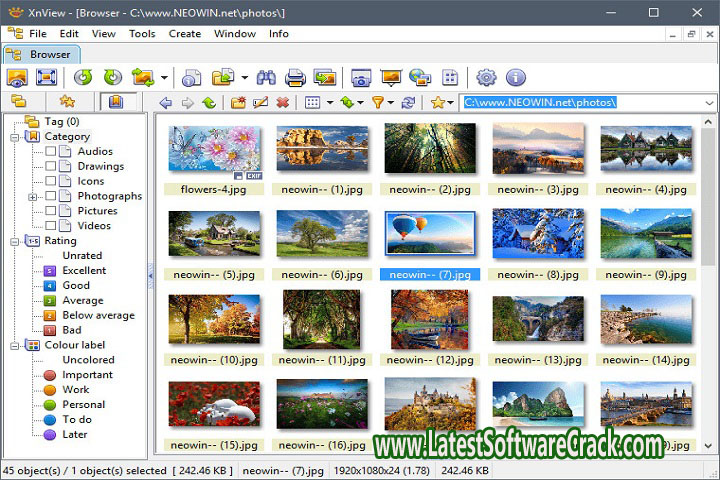This screenshot has height=480, width=720.
Task: Tick the Pictures category checkbox
Action: click(x=50, y=211)
